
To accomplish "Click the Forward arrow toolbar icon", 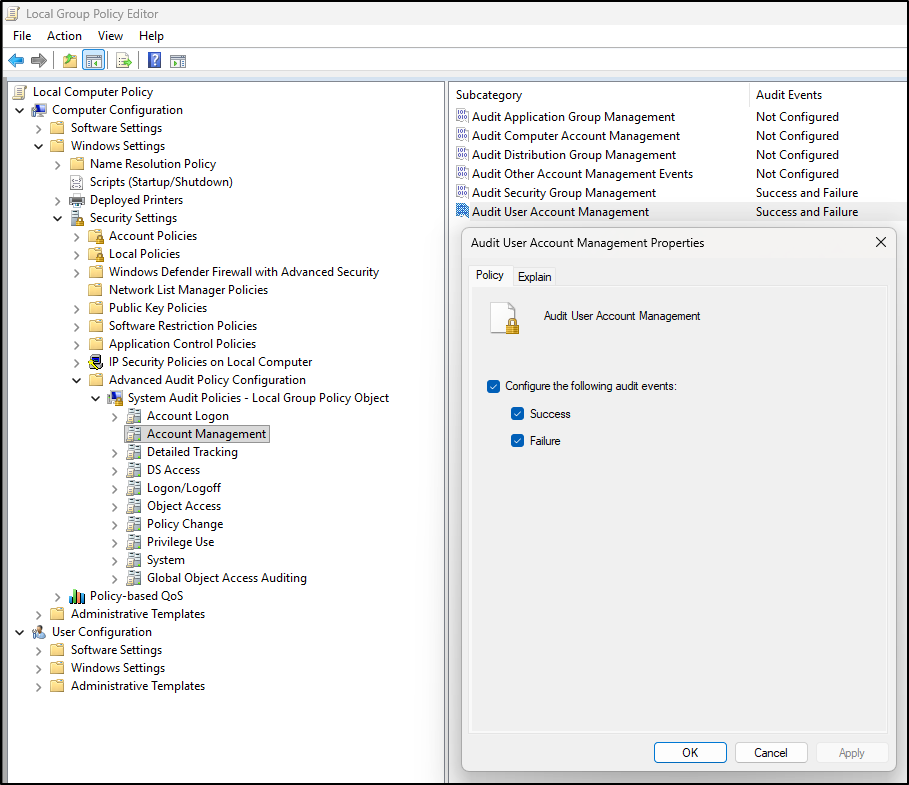I will (39, 60).
